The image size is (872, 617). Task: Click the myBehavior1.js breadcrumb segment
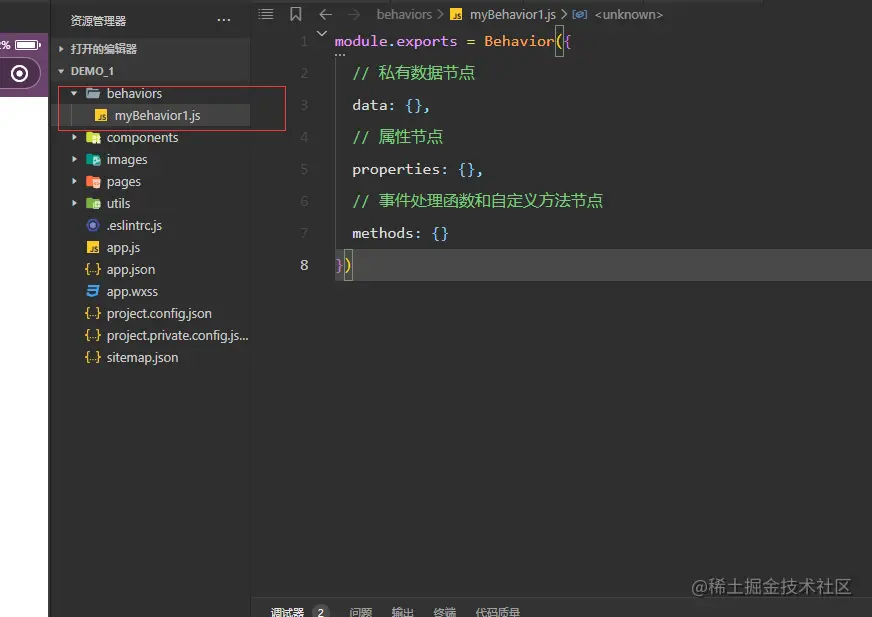(x=513, y=14)
